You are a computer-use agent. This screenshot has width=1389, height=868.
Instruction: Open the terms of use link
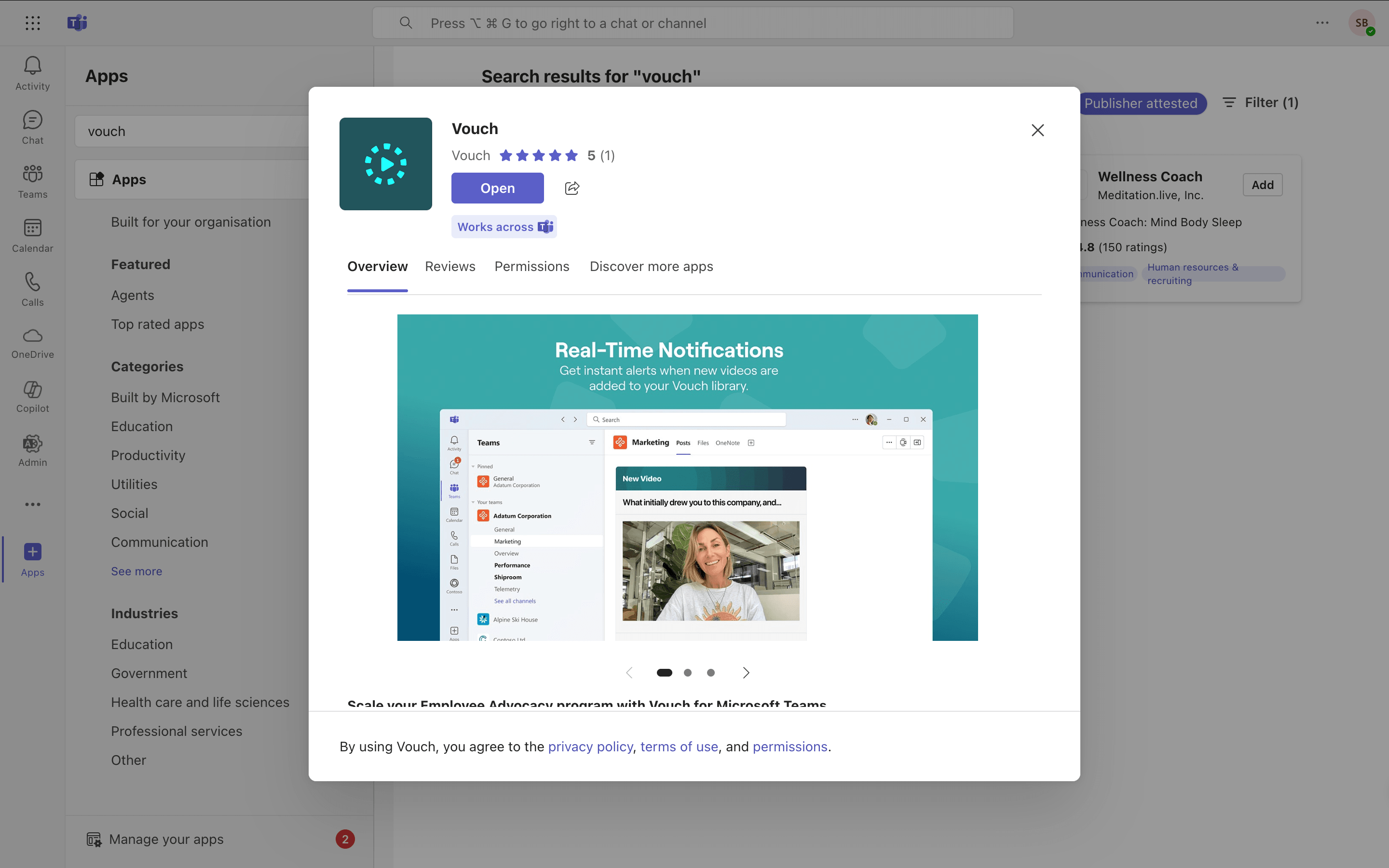679,746
